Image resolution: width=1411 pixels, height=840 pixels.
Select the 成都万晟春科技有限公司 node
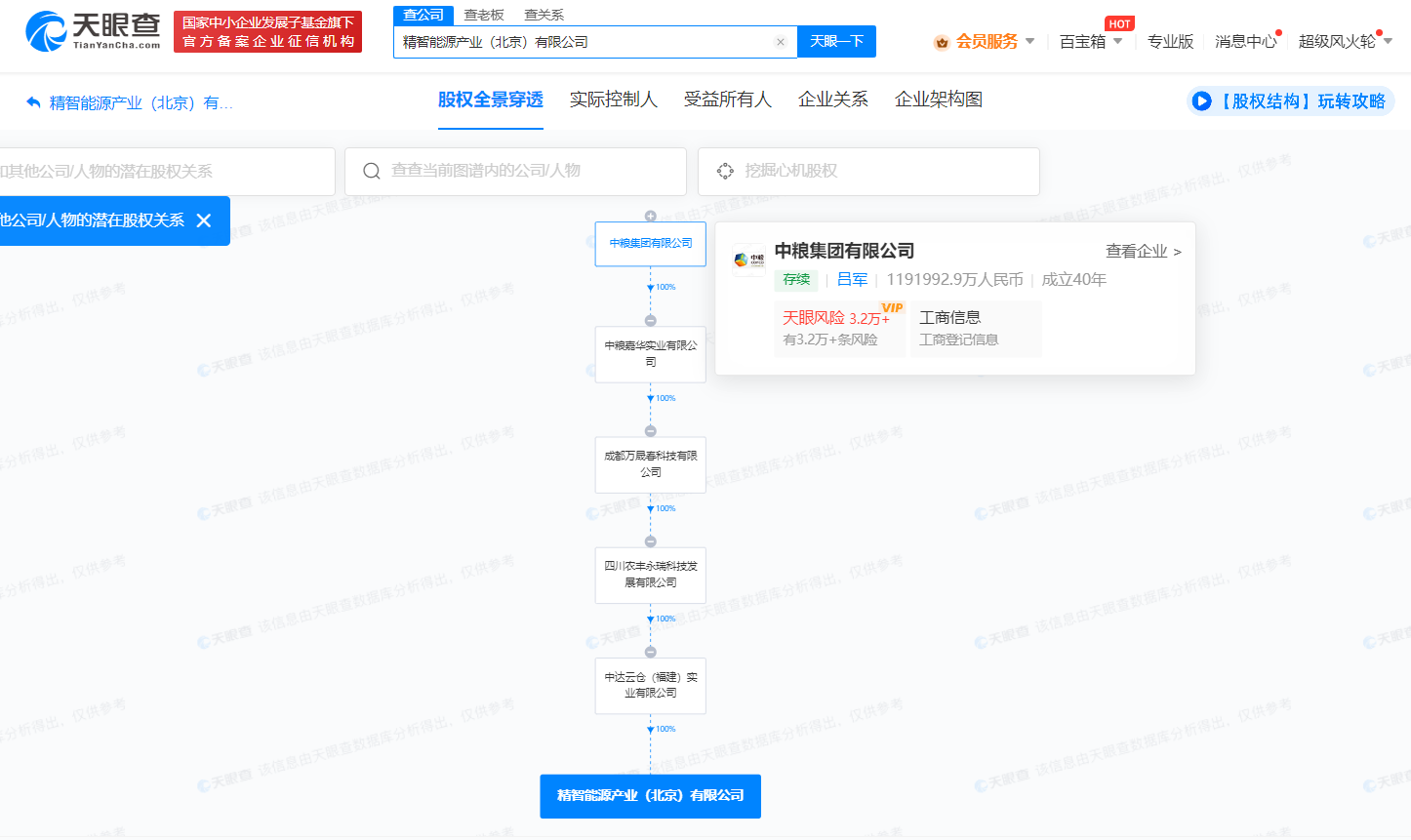click(x=651, y=464)
